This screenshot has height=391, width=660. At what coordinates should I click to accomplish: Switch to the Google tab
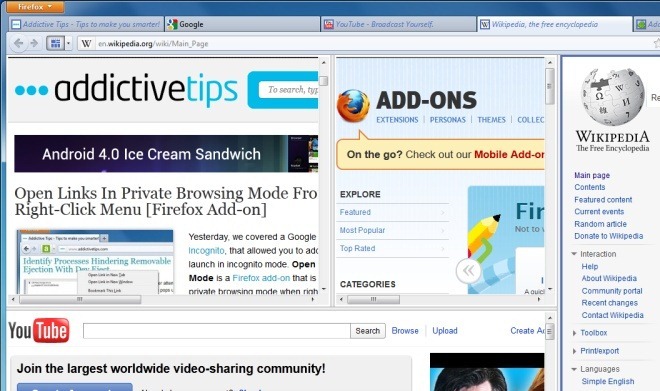pos(242,24)
